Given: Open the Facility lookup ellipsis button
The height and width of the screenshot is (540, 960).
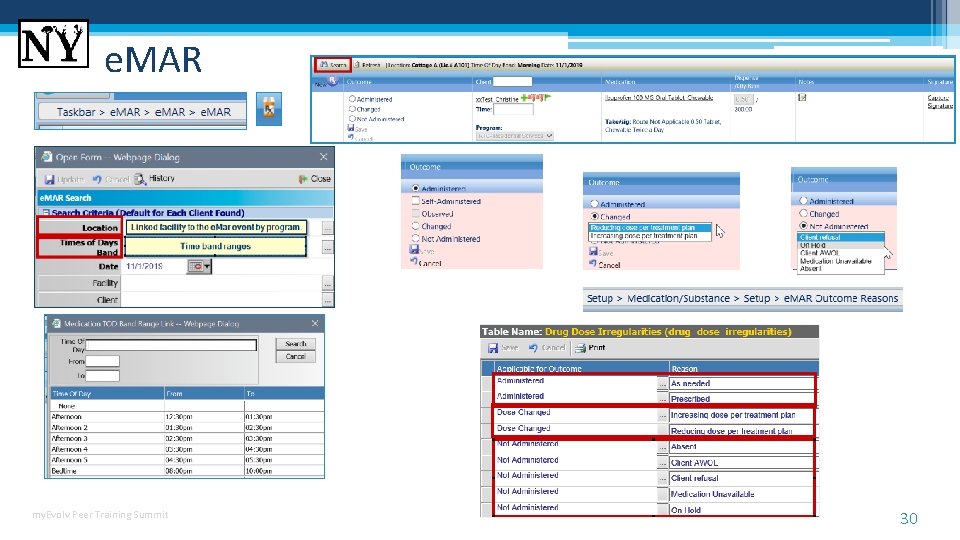Looking at the screenshot, I should point(328,283).
